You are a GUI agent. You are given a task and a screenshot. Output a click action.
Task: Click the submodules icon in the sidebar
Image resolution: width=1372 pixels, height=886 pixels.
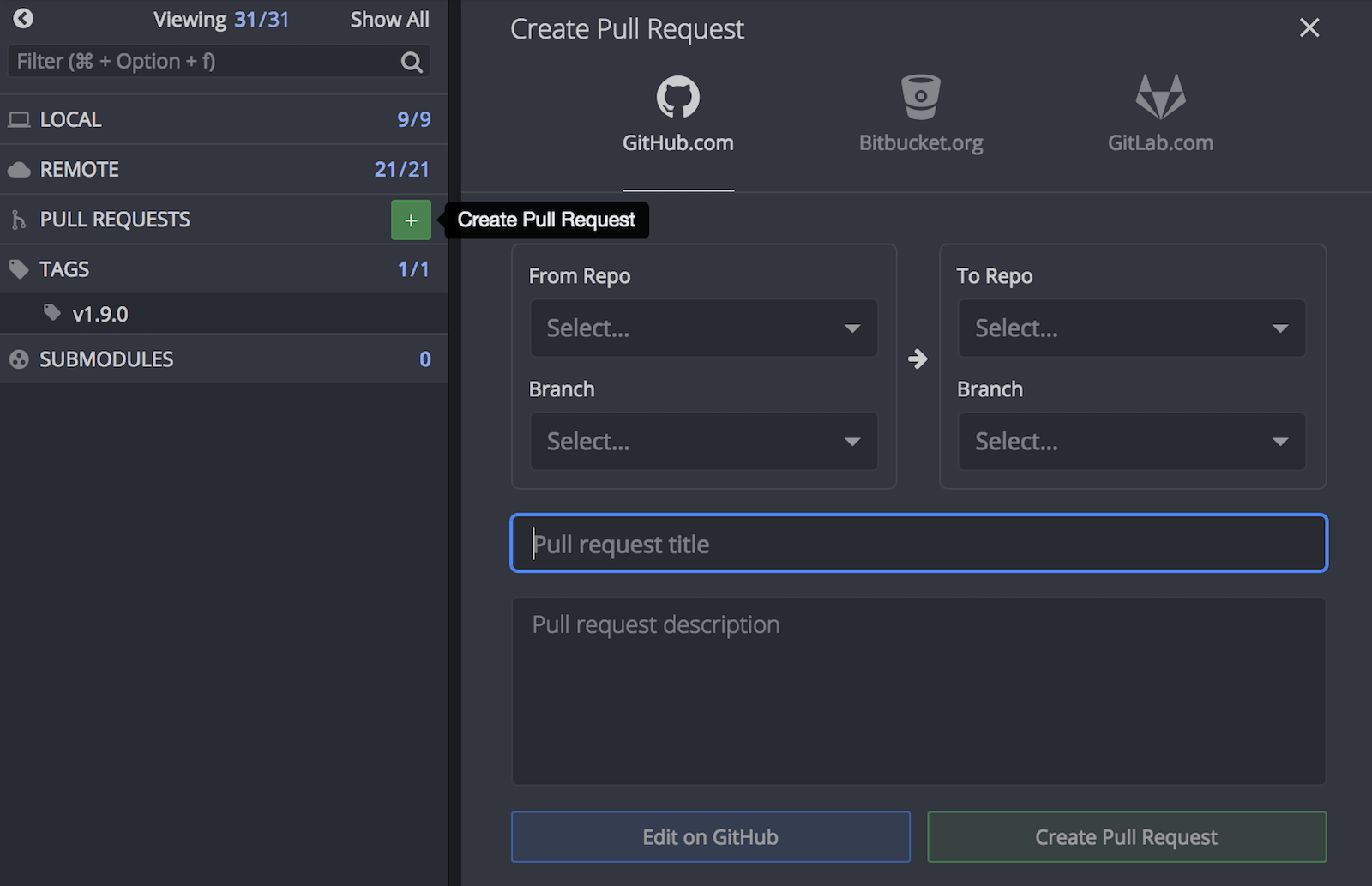pos(20,359)
